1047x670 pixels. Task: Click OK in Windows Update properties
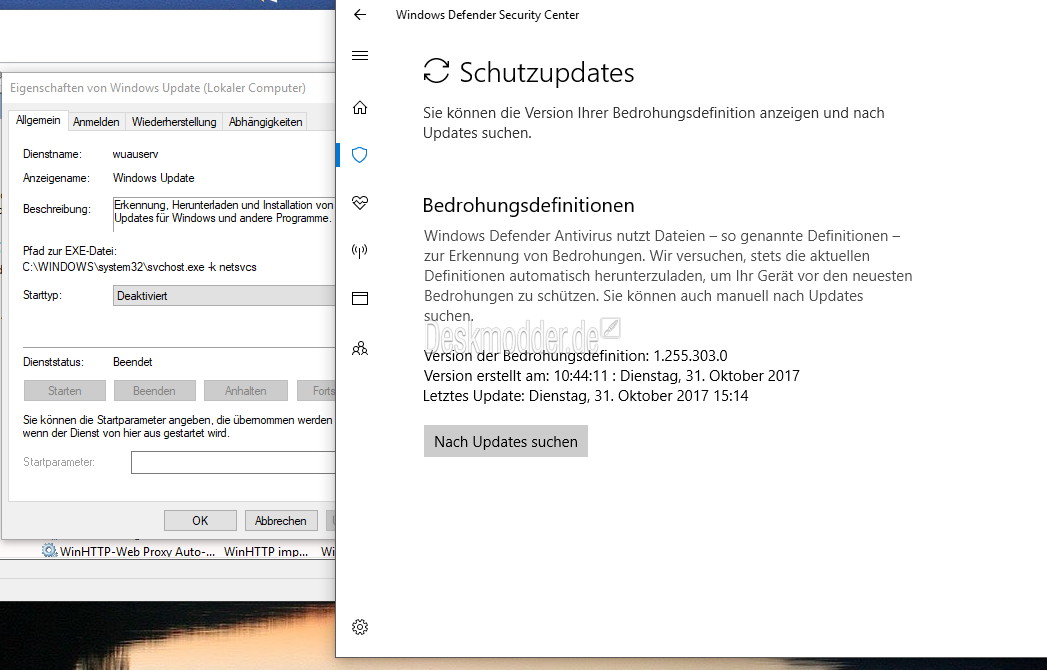pos(200,520)
